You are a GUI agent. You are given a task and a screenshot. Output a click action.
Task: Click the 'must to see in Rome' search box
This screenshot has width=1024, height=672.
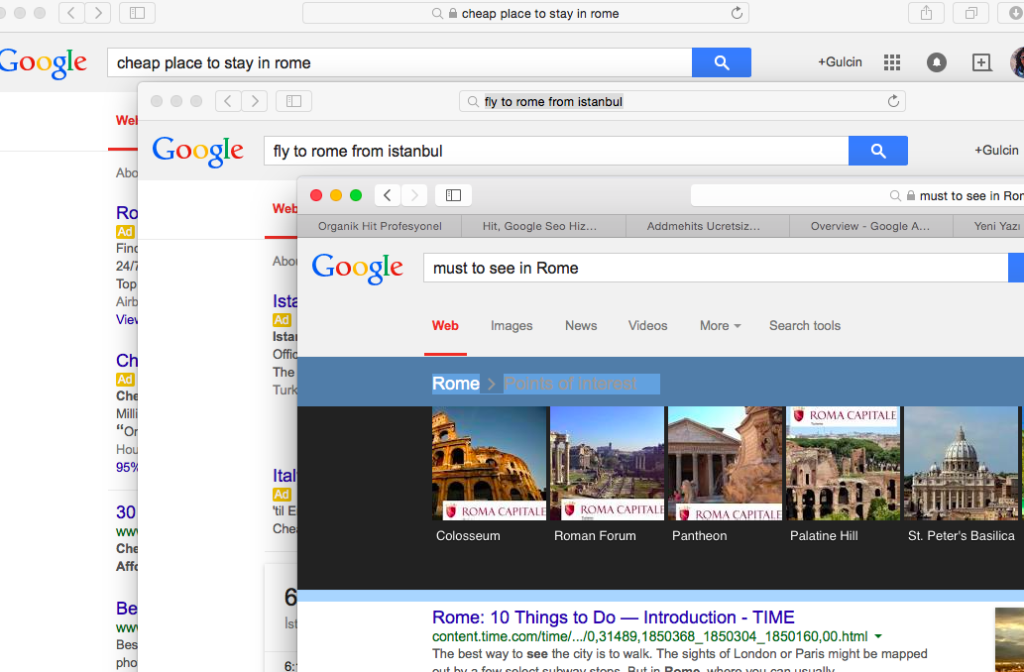tap(716, 268)
